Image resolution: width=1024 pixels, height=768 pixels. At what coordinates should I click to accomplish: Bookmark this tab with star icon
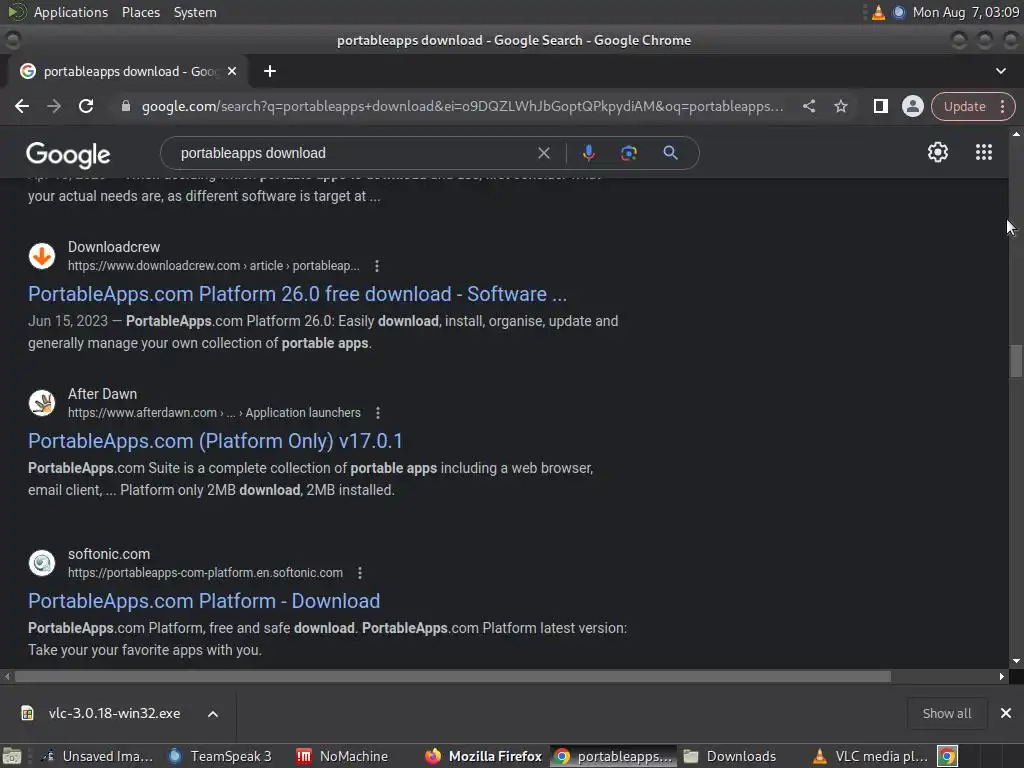point(840,106)
